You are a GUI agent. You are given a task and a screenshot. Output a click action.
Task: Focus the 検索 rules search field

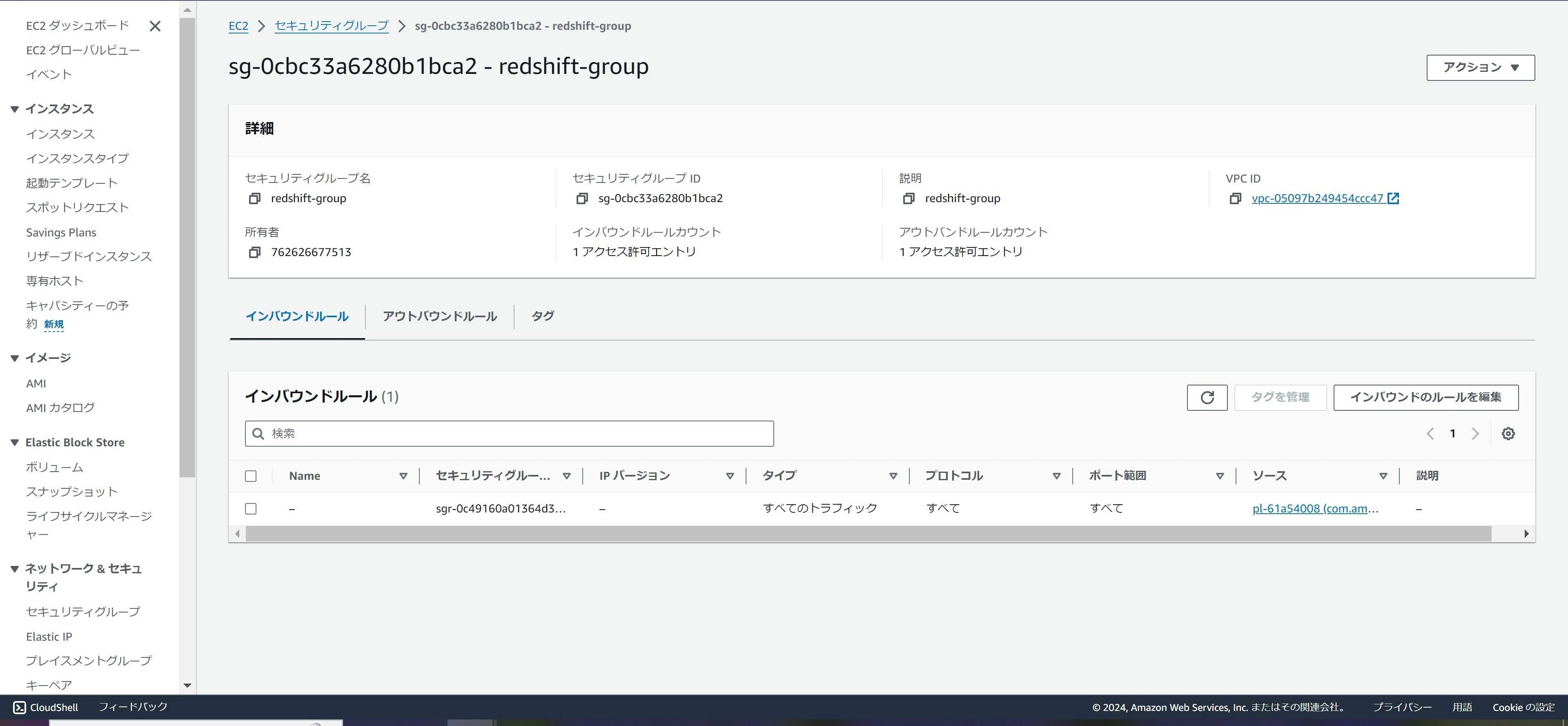click(x=509, y=434)
